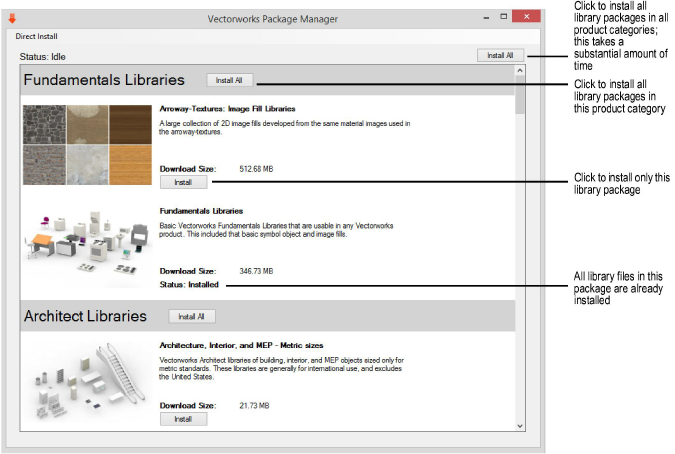The height and width of the screenshot is (454, 675).
Task: Click 'Architecture, Interior, and MEP - Metric sizes' title
Action: [241, 346]
